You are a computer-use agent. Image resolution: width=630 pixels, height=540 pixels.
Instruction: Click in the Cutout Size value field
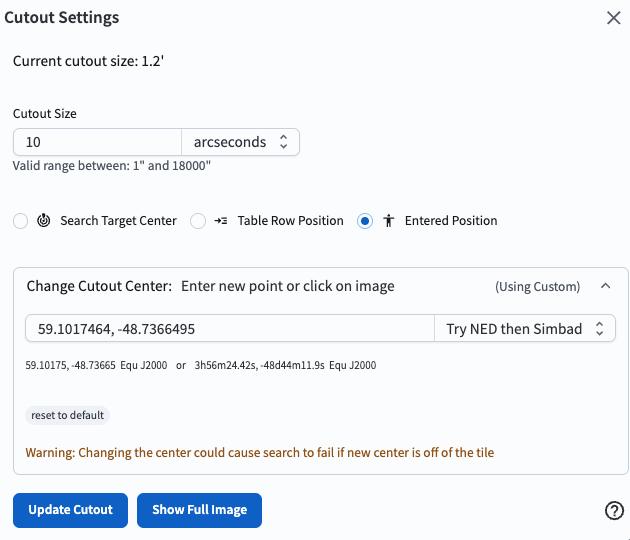point(96,142)
